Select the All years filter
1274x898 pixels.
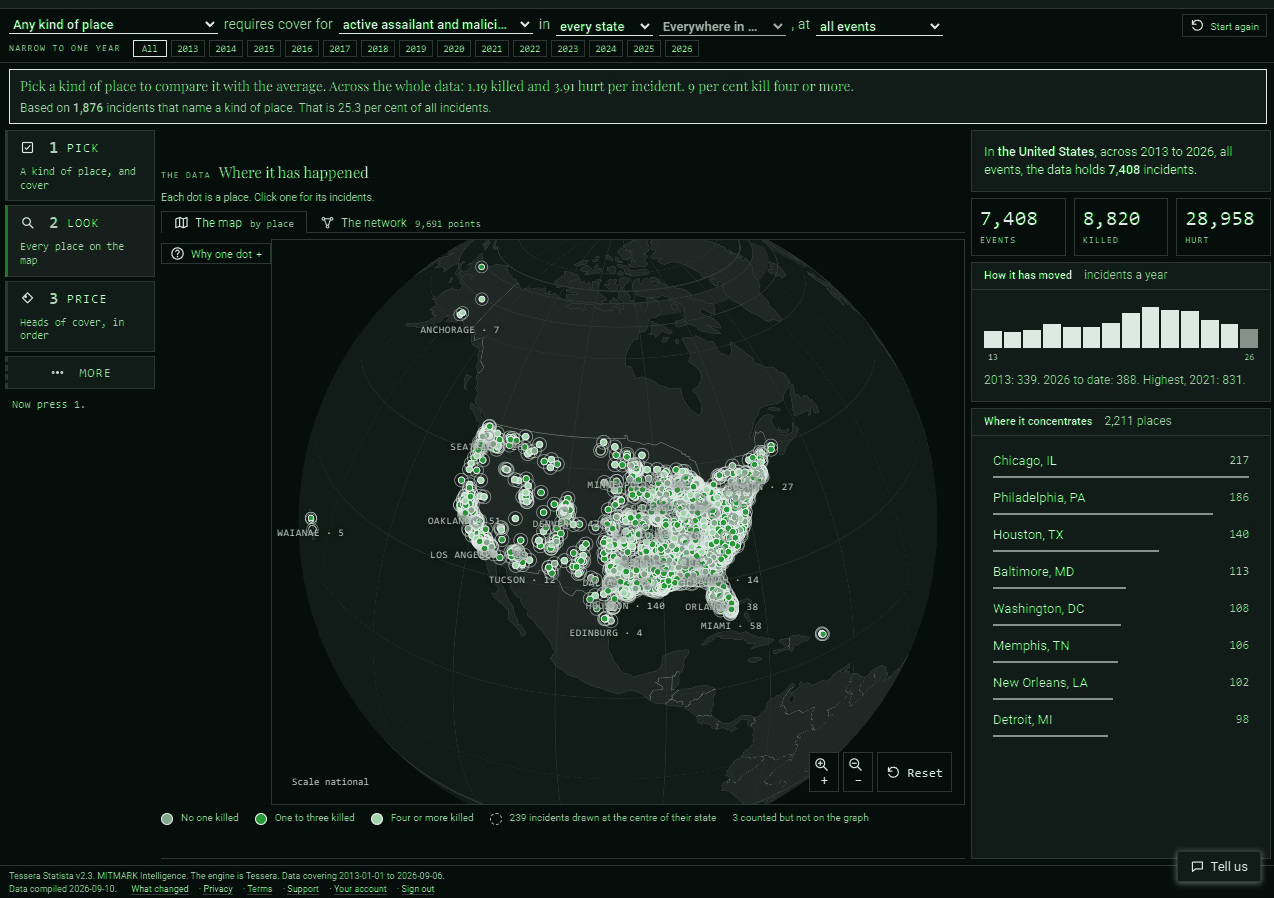[149, 48]
